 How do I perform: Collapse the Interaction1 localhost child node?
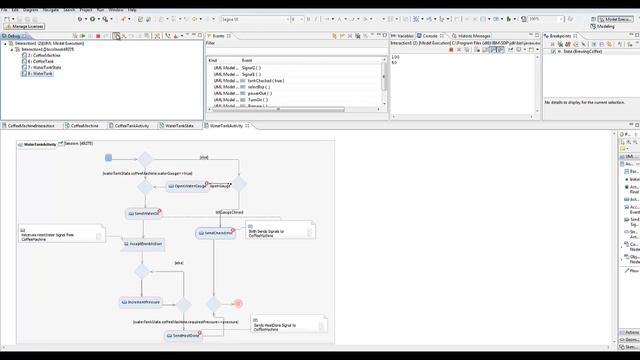(11, 49)
